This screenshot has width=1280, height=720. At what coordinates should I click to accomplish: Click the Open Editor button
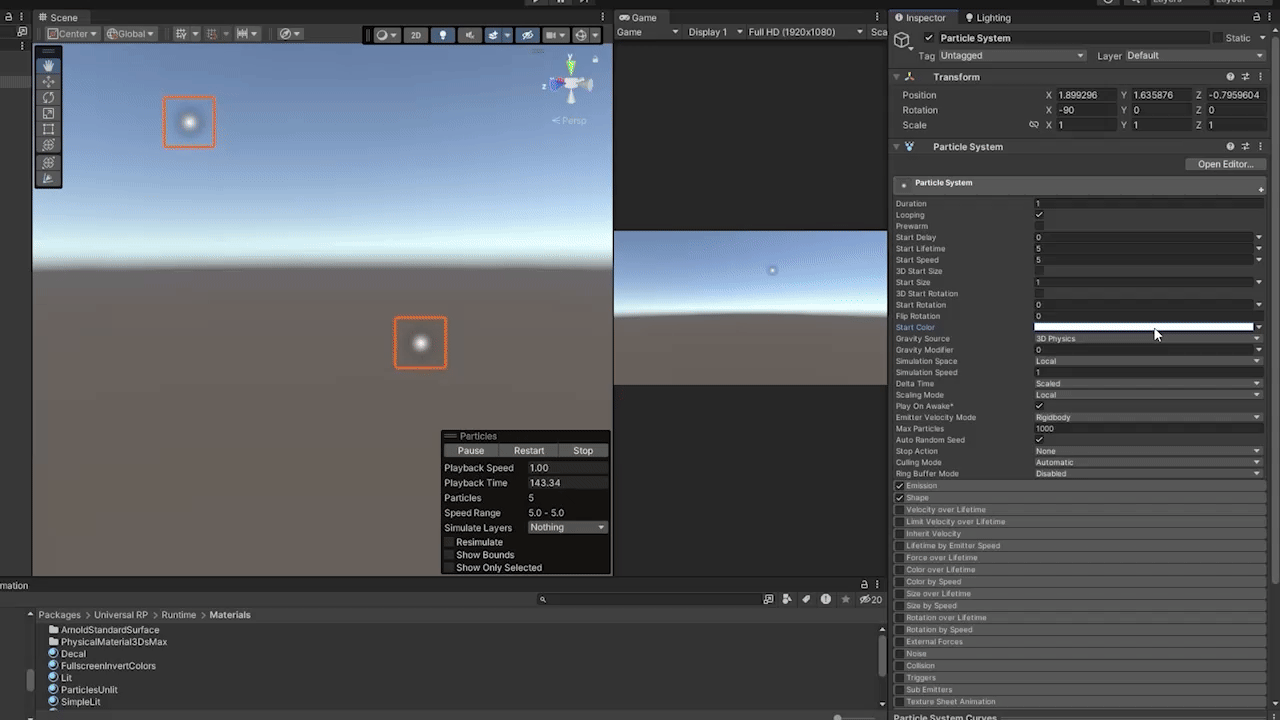pos(1225,164)
